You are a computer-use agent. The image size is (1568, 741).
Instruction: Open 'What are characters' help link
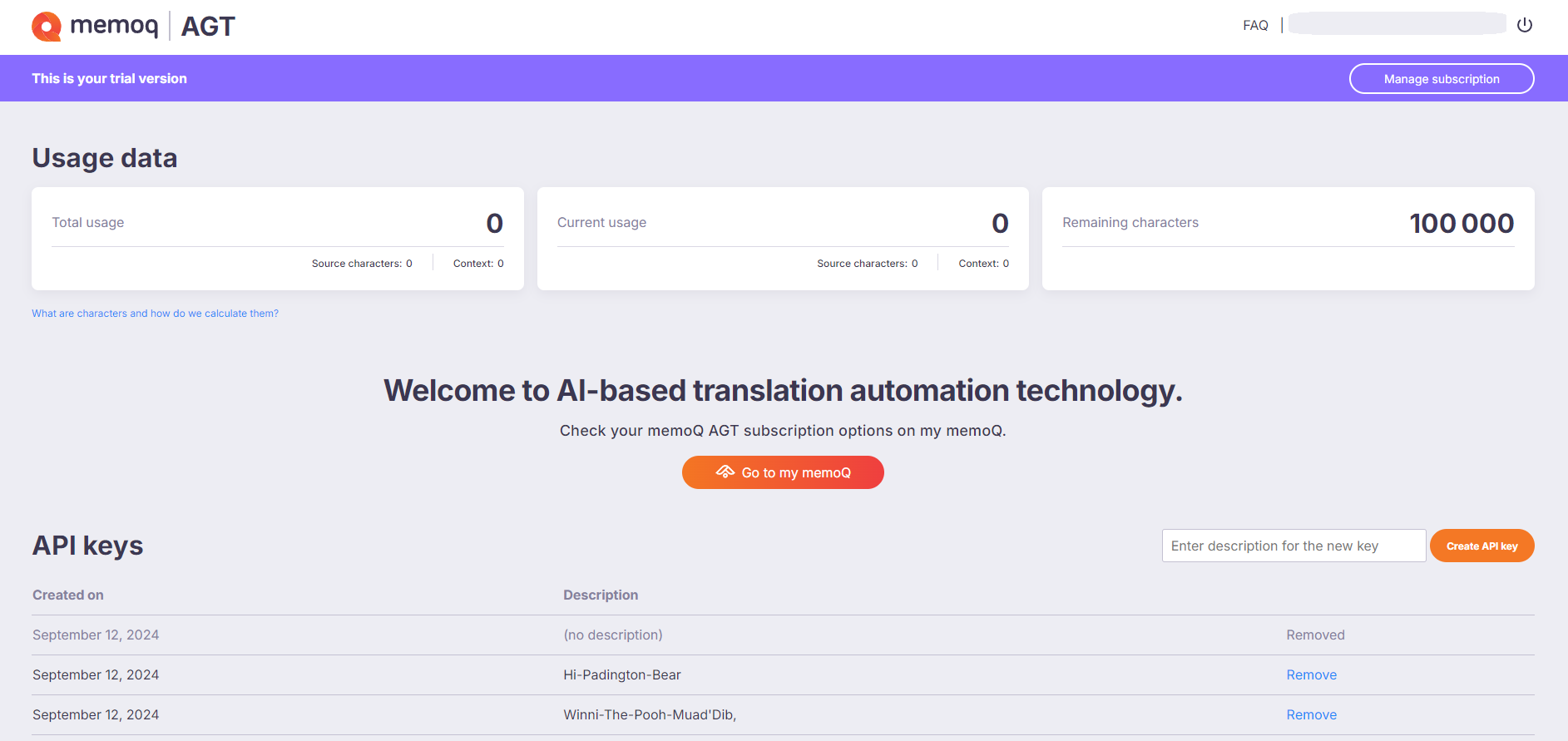[156, 314]
